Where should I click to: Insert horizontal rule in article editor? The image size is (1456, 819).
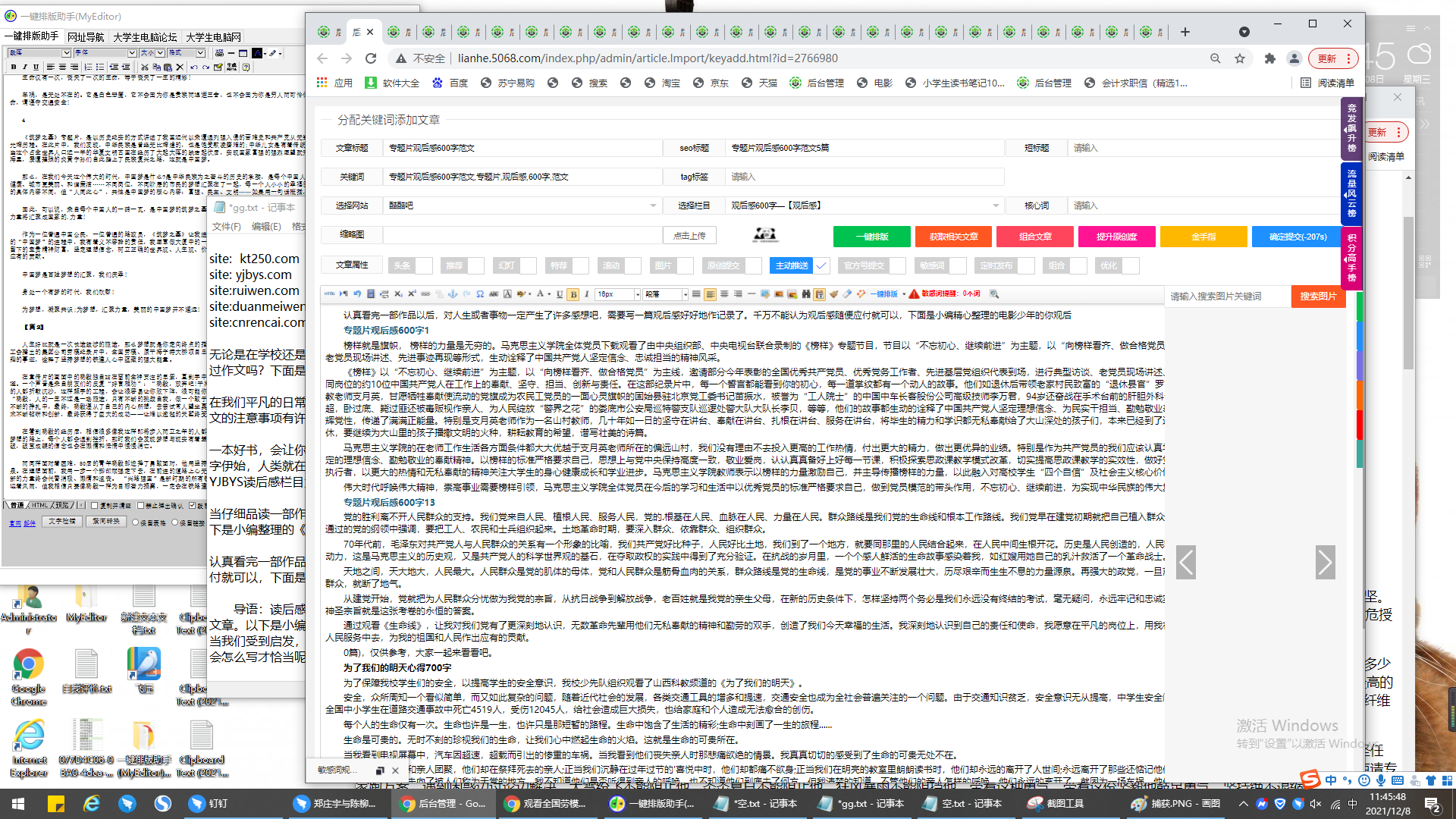[752, 293]
